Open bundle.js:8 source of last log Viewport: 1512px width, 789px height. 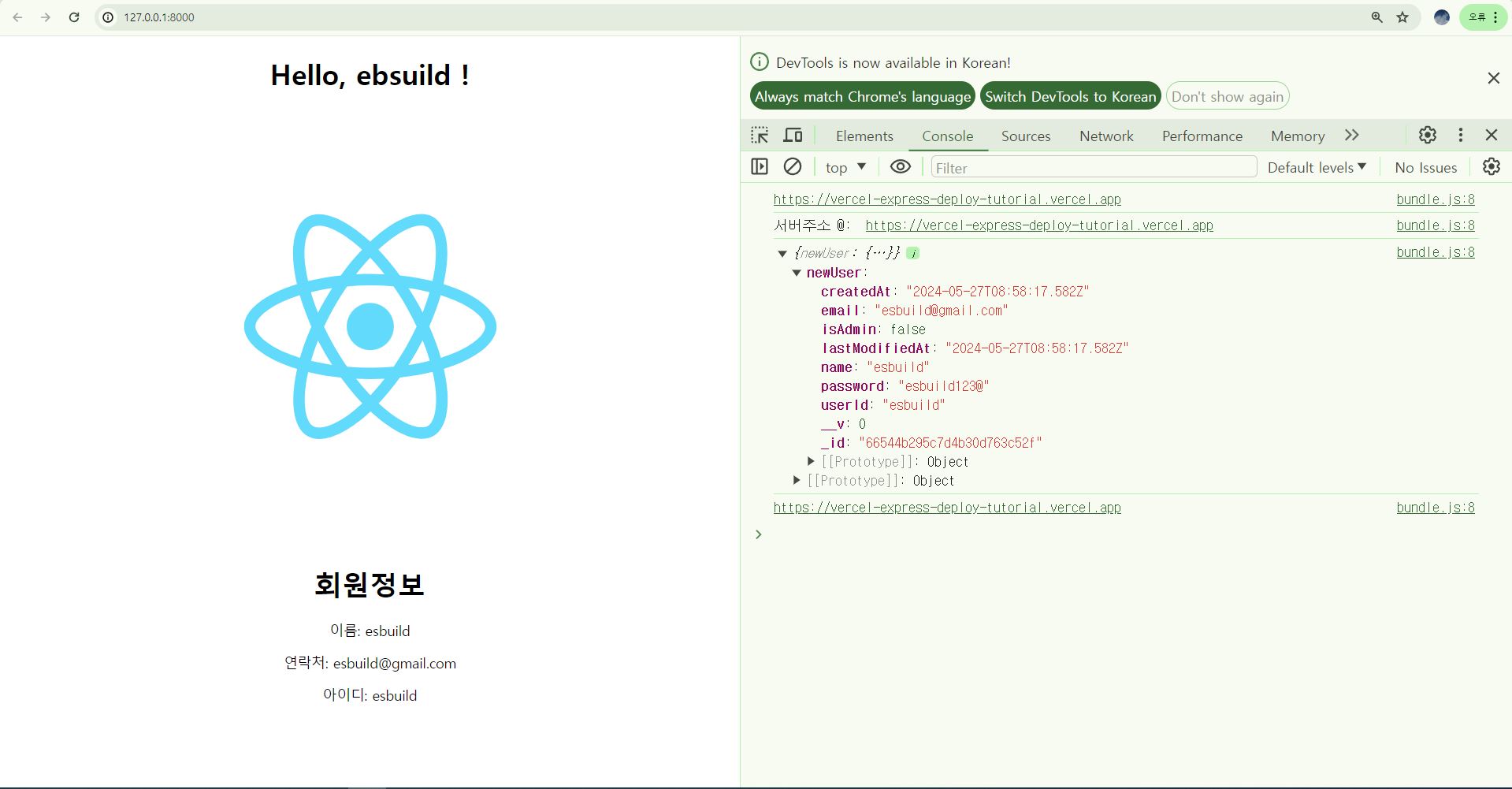point(1436,508)
